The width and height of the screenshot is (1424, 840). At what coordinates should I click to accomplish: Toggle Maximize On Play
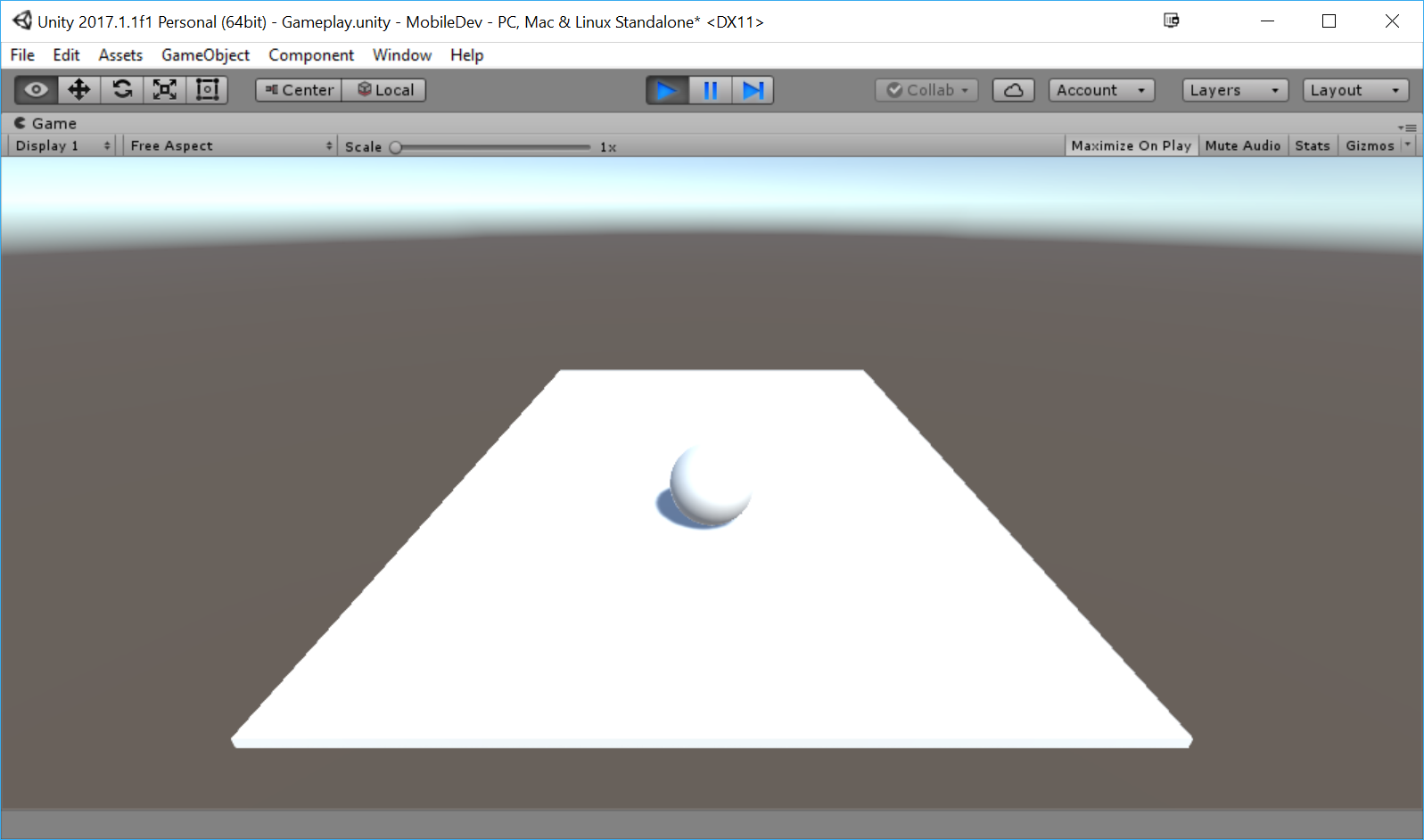tap(1131, 145)
